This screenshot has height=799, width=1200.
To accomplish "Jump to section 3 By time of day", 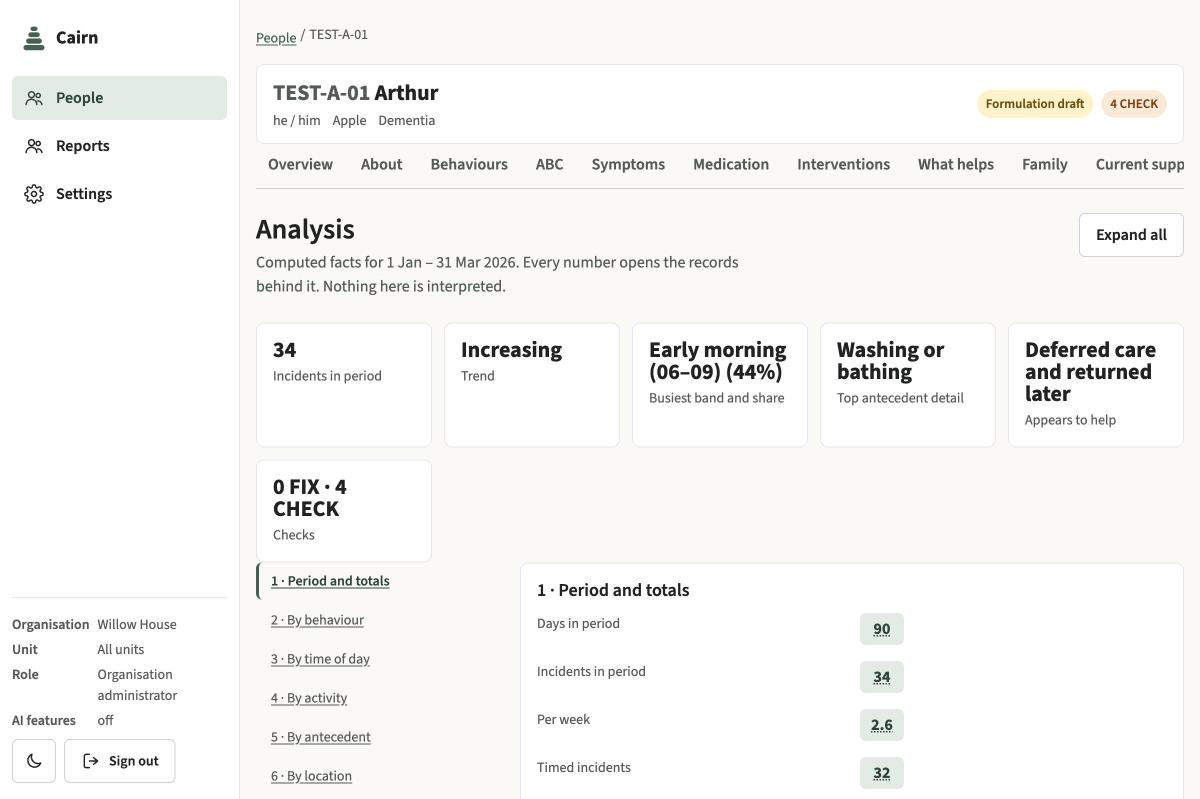I will tap(320, 659).
